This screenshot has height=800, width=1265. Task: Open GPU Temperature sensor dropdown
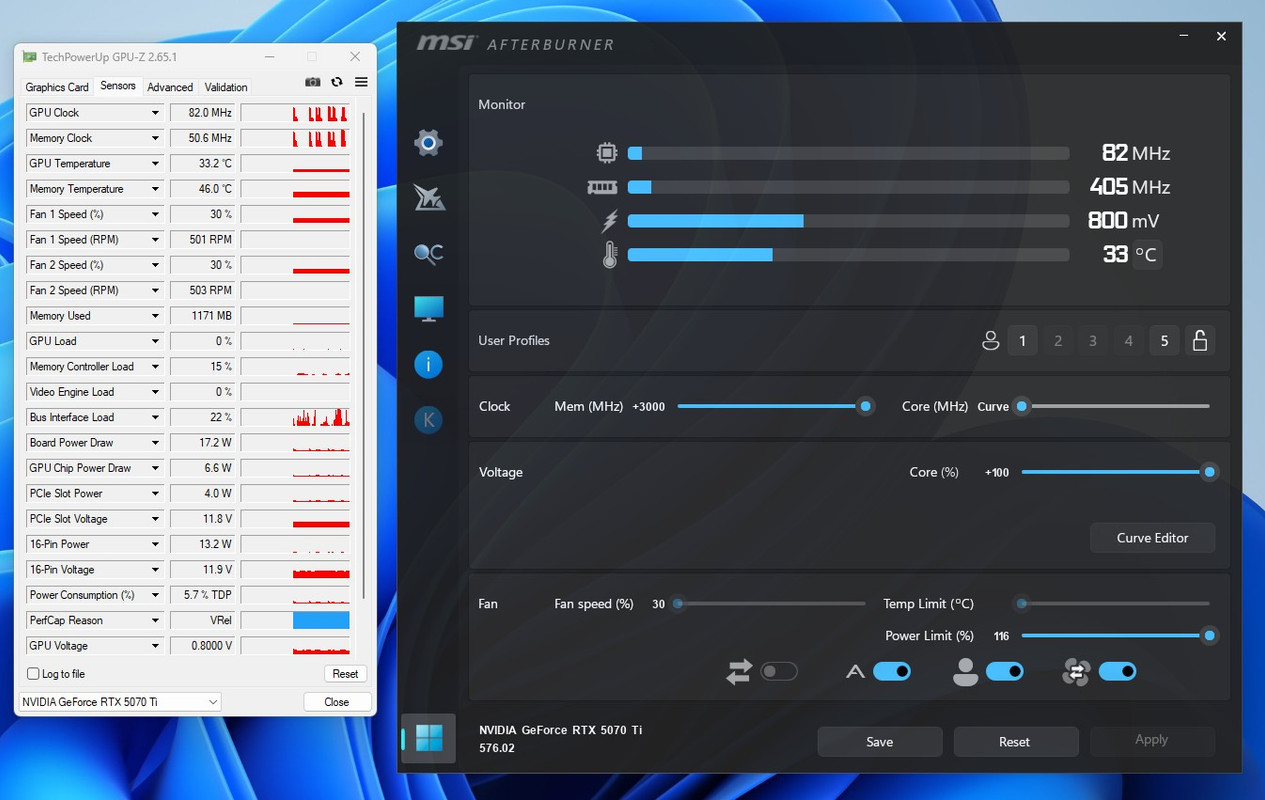(x=155, y=164)
